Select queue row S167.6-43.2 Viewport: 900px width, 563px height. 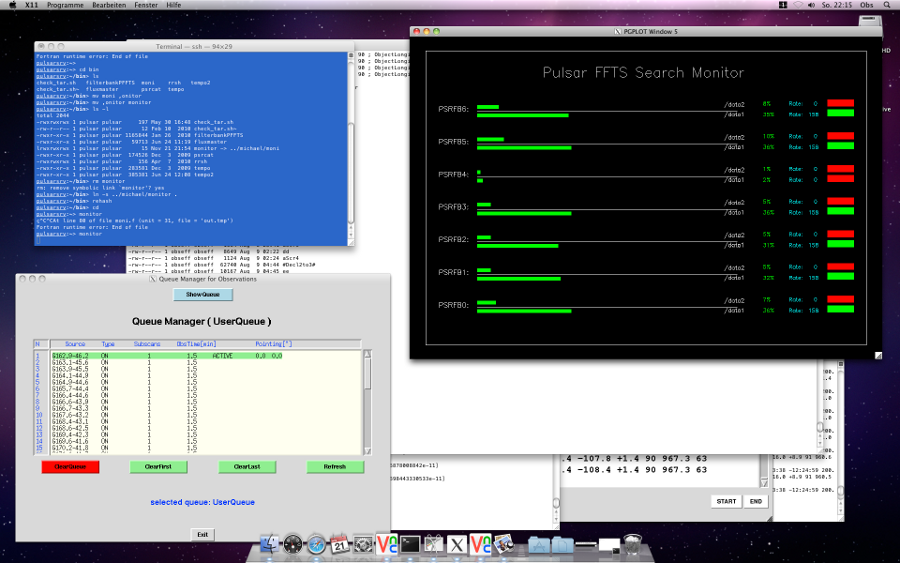tap(207, 415)
